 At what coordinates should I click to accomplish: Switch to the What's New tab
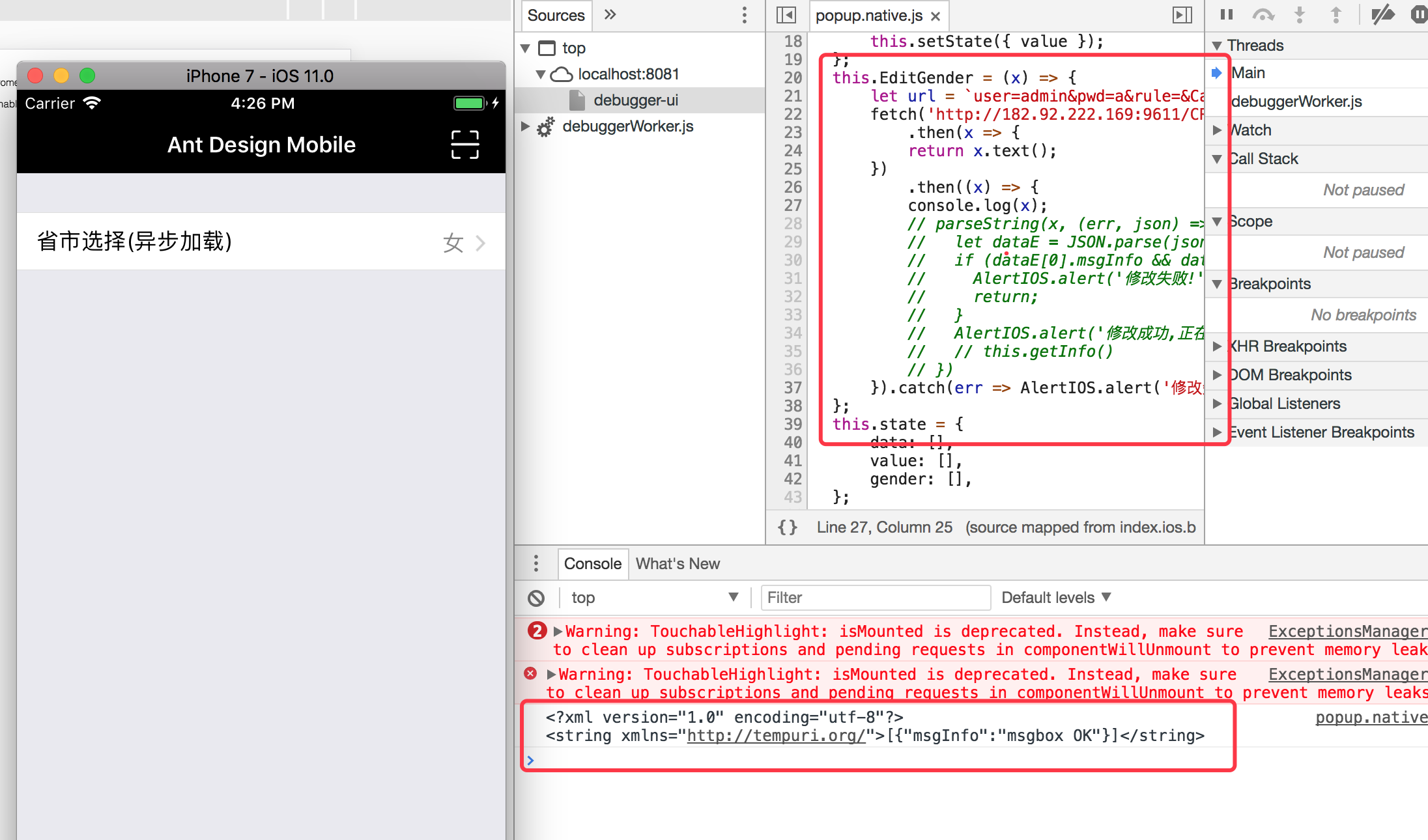[x=678, y=564]
